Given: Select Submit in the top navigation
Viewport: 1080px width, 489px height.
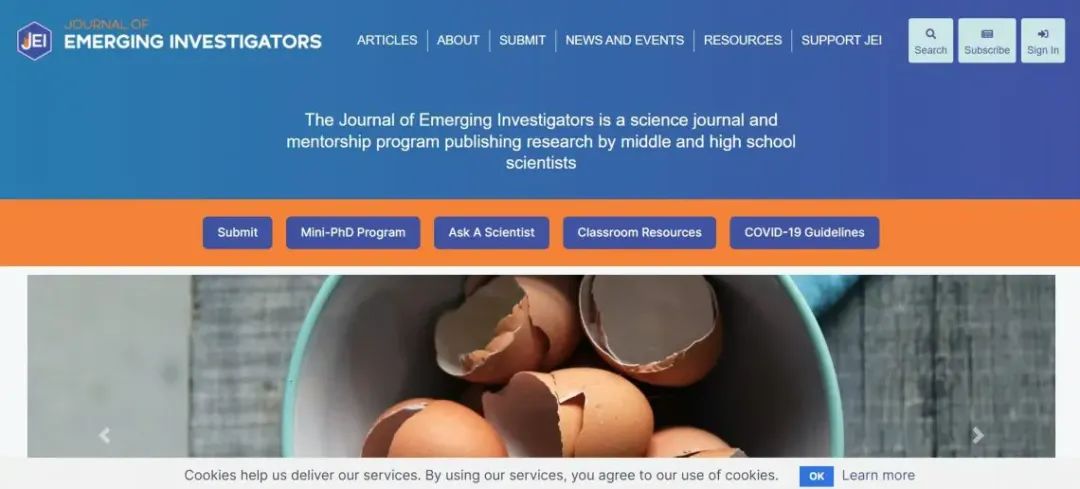Looking at the screenshot, I should click(x=522, y=40).
